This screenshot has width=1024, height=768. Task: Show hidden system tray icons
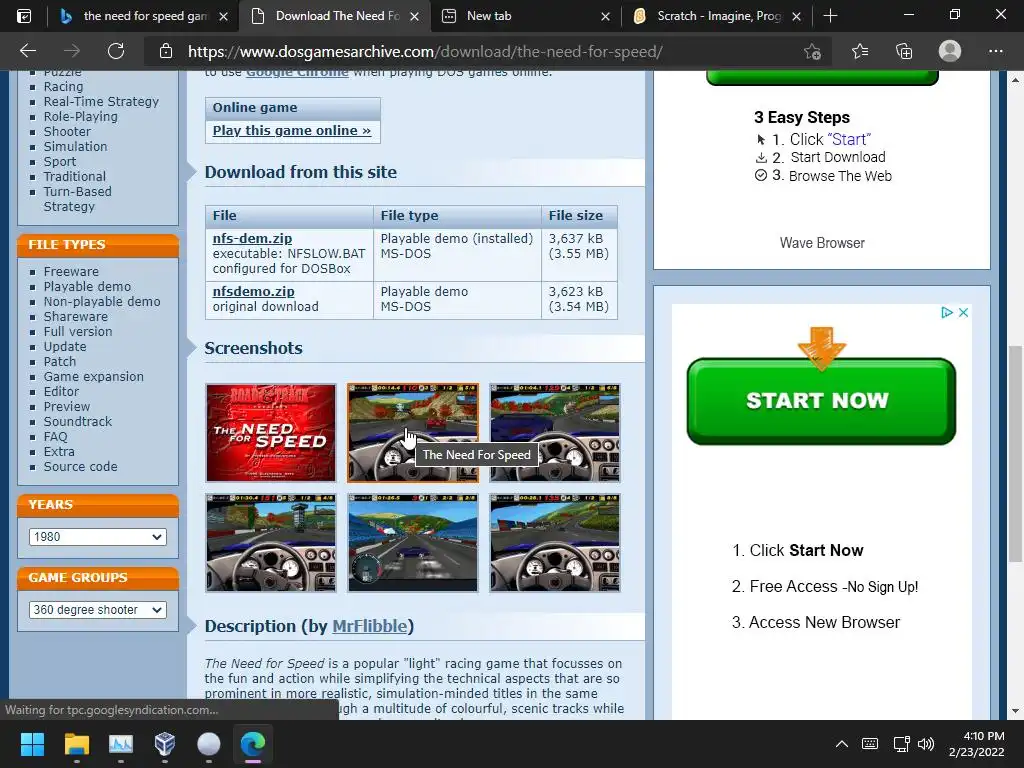point(842,744)
